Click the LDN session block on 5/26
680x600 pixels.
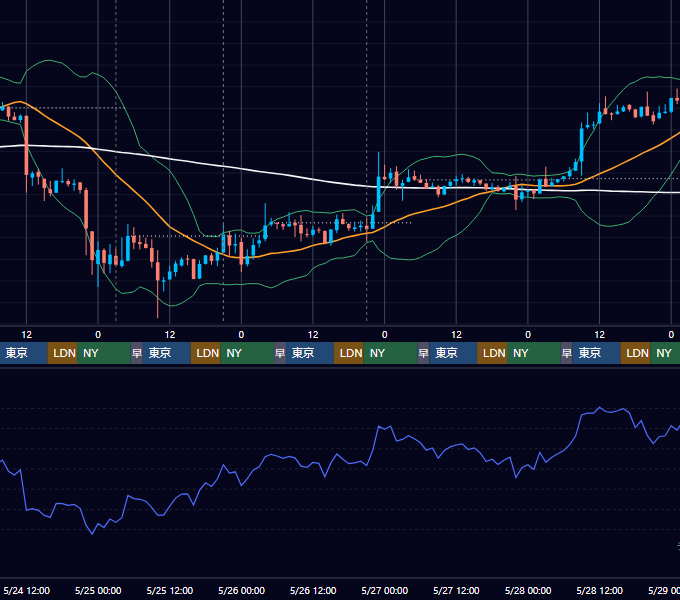[x=349, y=353]
